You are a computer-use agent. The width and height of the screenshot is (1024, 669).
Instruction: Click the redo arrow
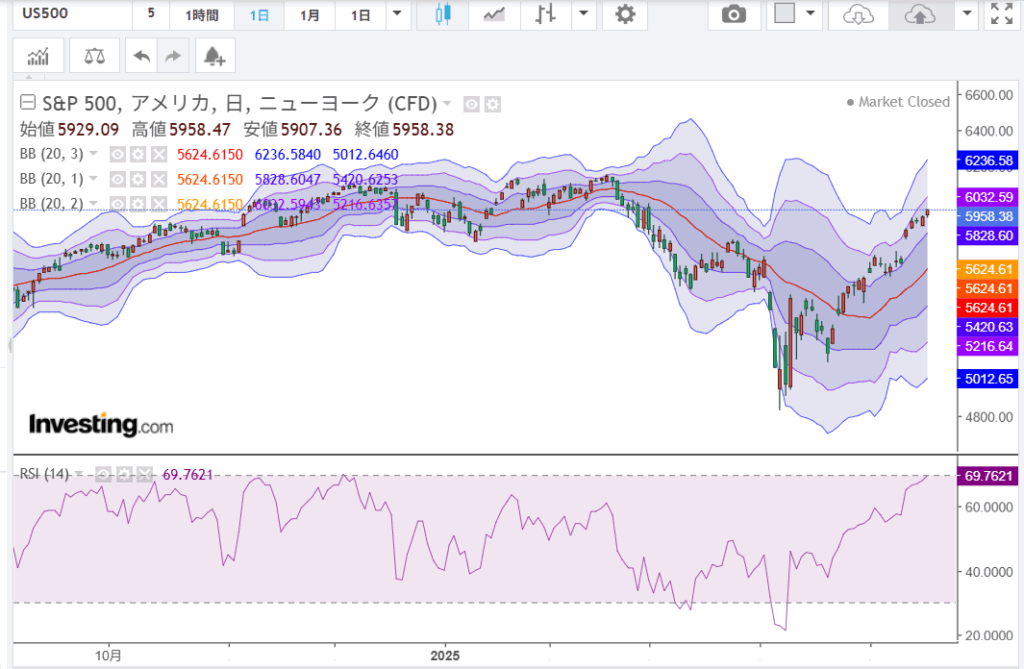pos(173,56)
